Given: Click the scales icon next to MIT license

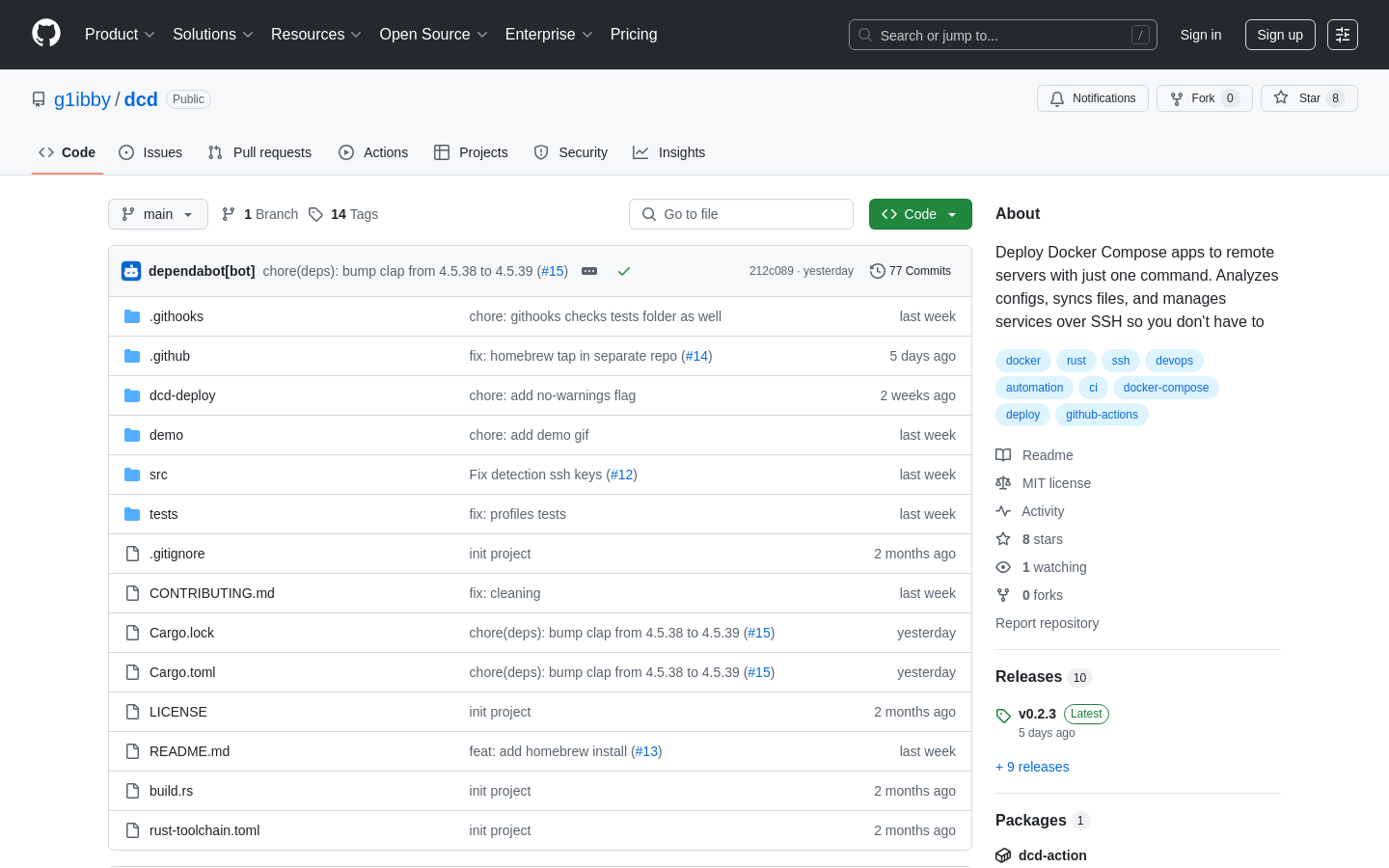Looking at the screenshot, I should (x=1003, y=483).
